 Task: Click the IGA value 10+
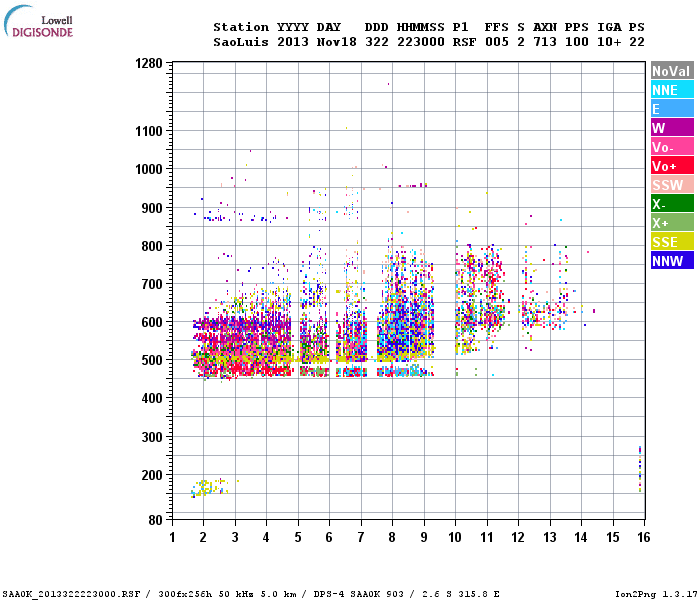tap(609, 42)
